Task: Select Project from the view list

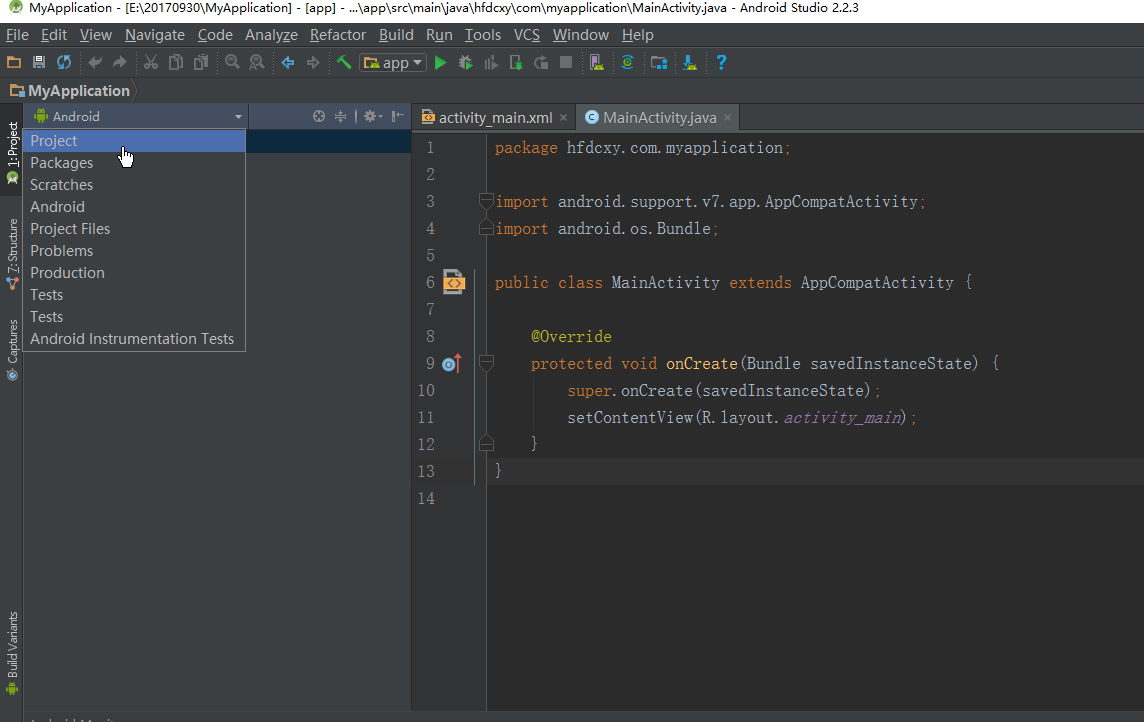Action: tap(54, 141)
